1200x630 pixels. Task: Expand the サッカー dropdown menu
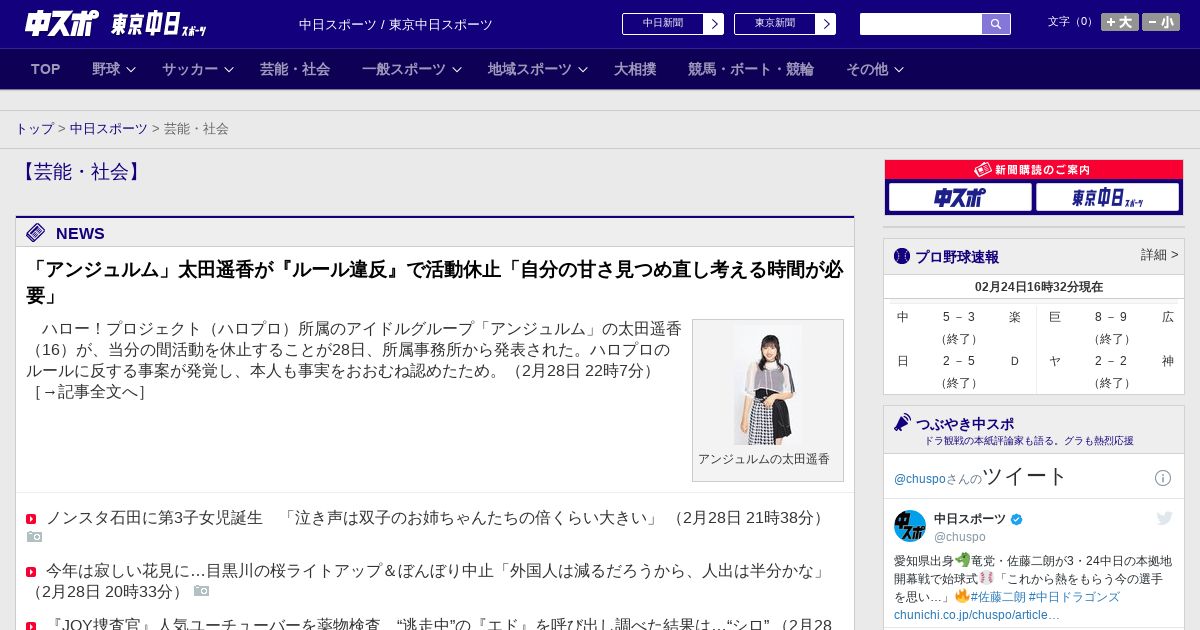click(x=198, y=69)
